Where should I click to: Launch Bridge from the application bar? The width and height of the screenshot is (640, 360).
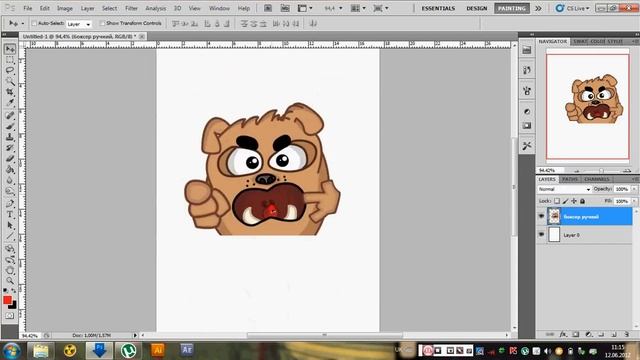(x=268, y=8)
